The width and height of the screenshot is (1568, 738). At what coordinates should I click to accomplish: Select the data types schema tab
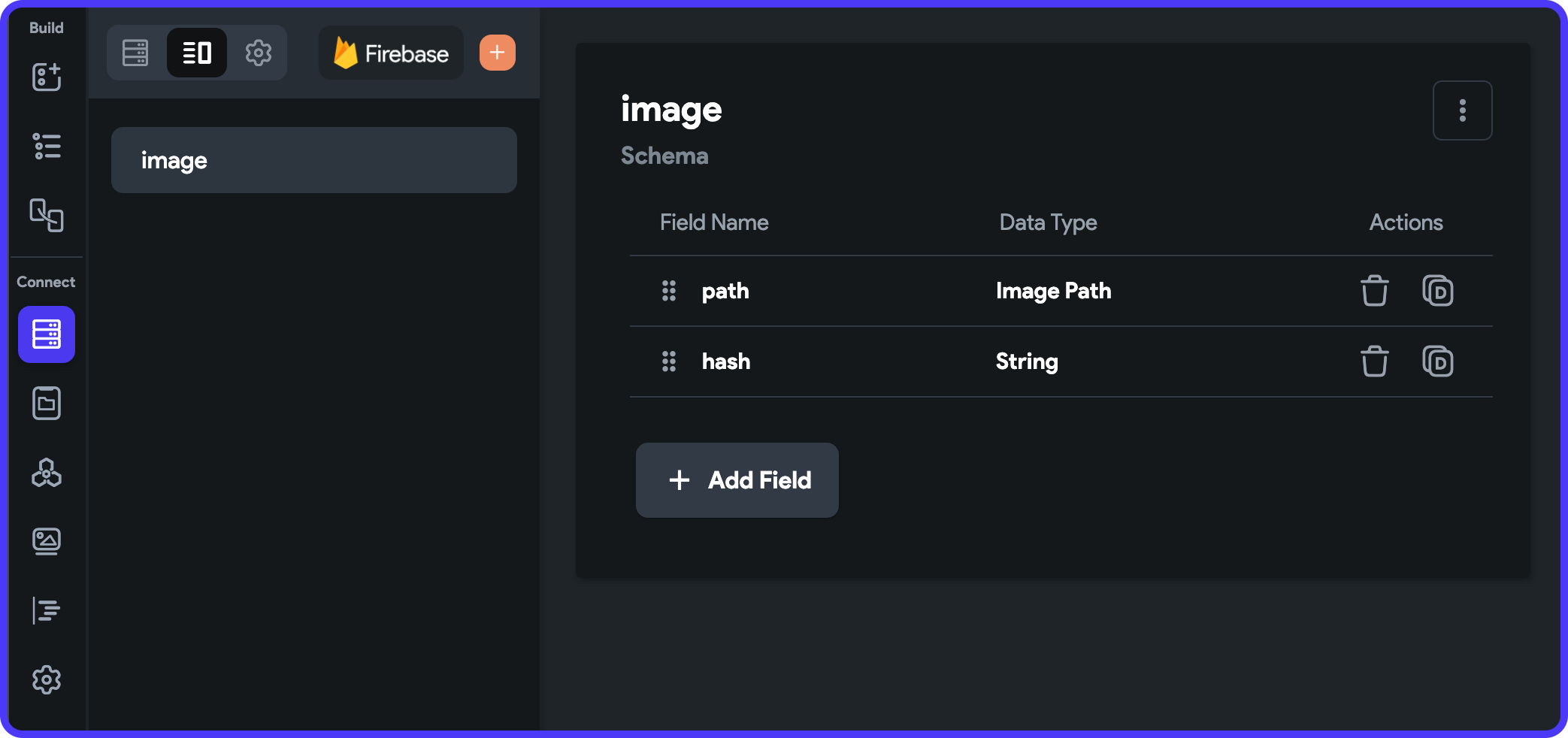[x=197, y=53]
